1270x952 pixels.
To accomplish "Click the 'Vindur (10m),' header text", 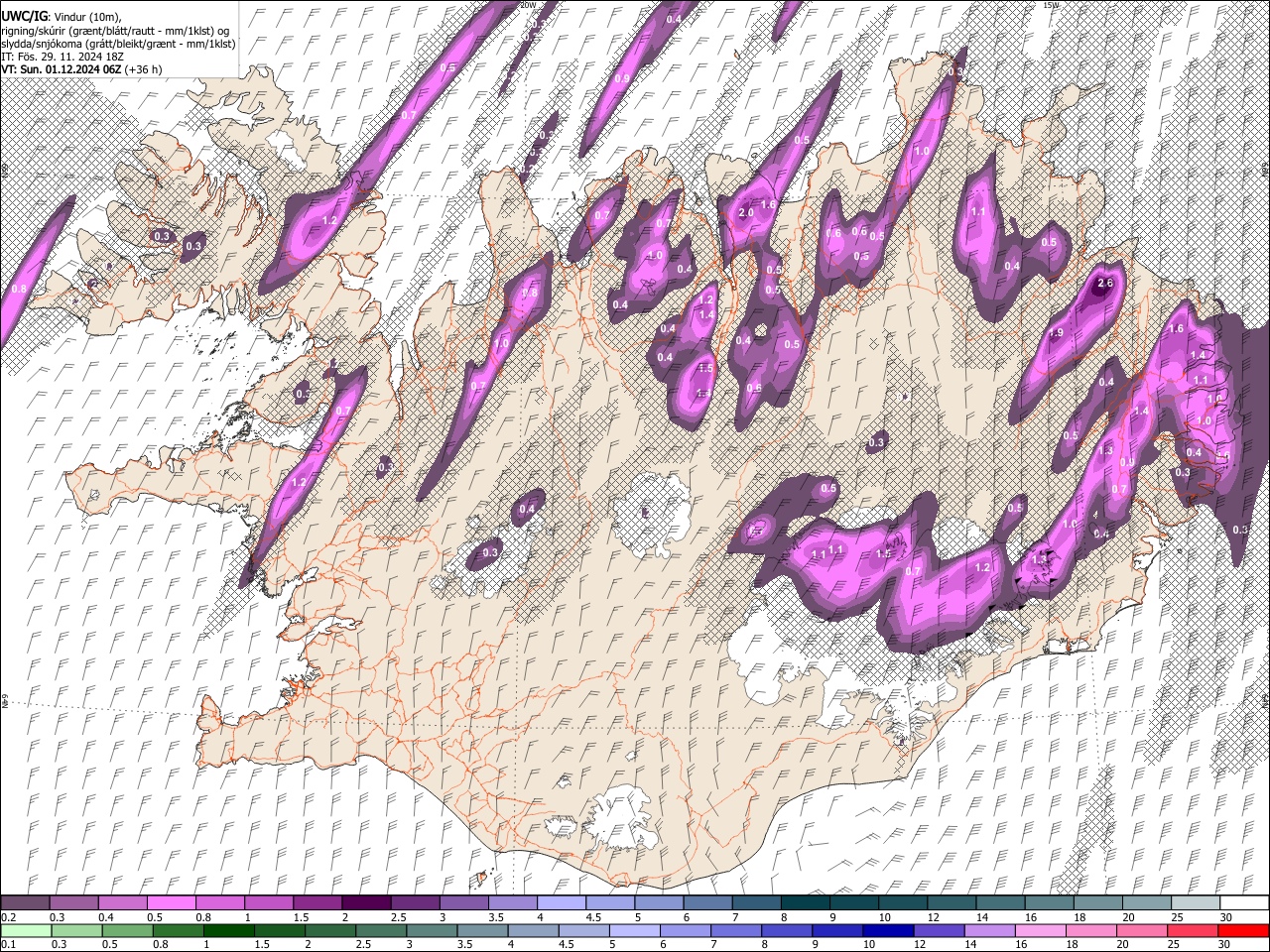I will (86, 18).
